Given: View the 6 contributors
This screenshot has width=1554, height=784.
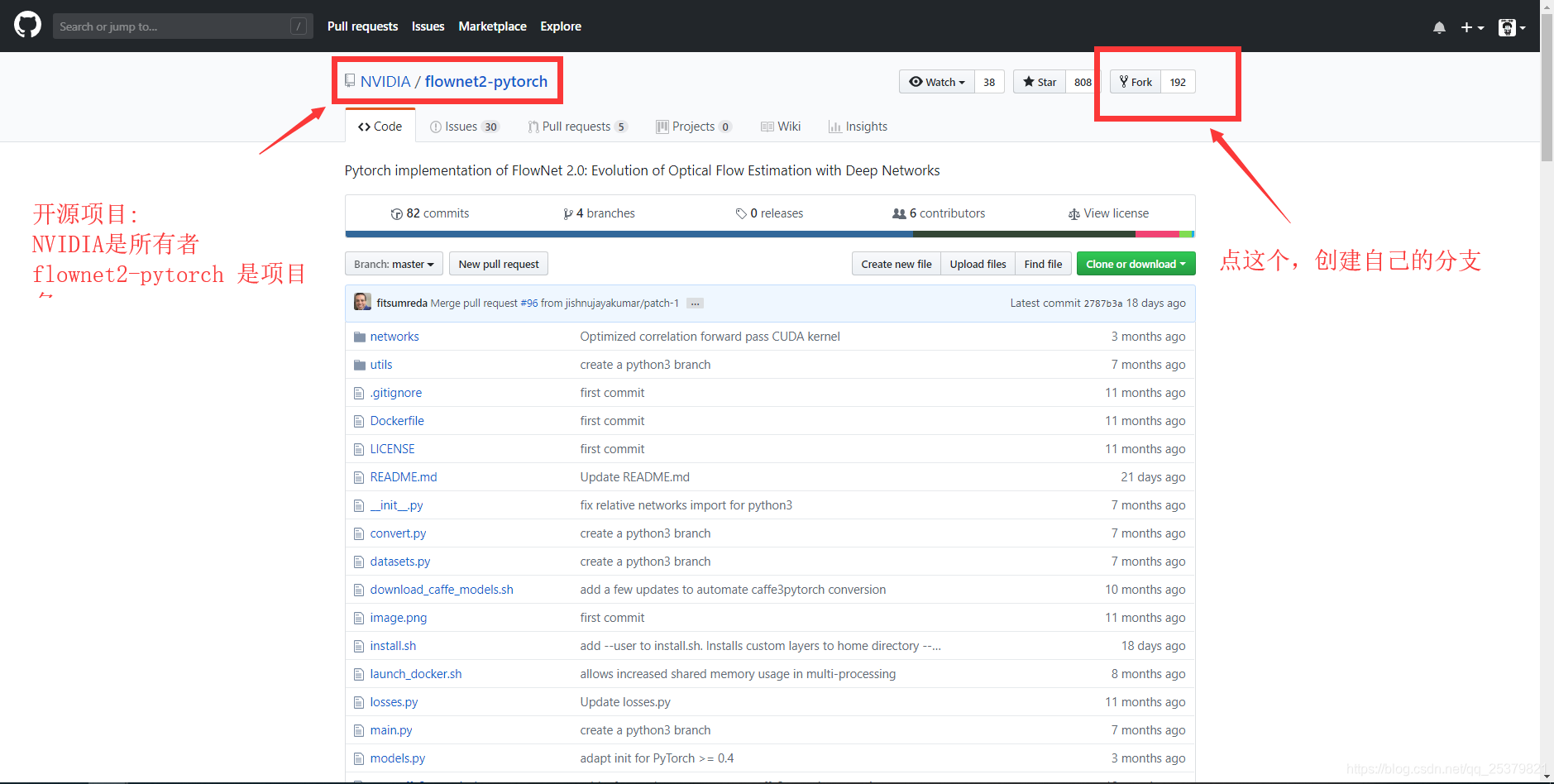Looking at the screenshot, I should pos(939,213).
